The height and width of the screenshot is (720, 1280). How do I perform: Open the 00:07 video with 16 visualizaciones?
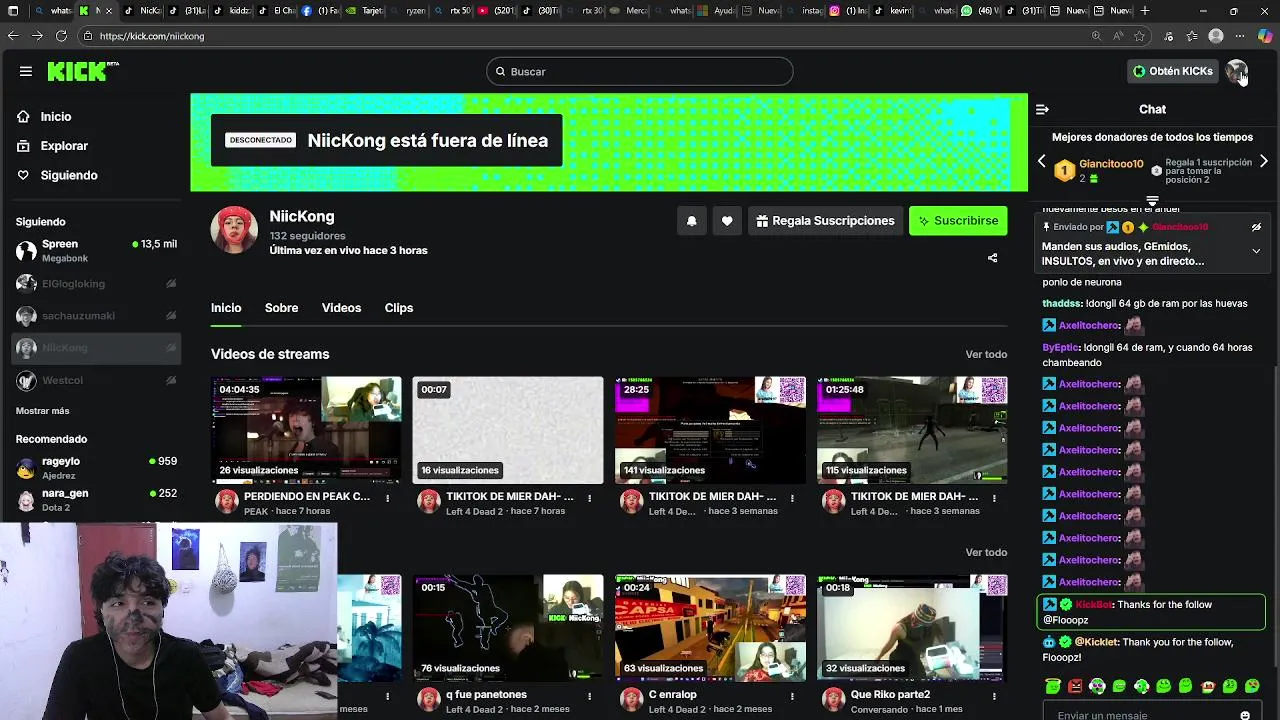coord(508,430)
